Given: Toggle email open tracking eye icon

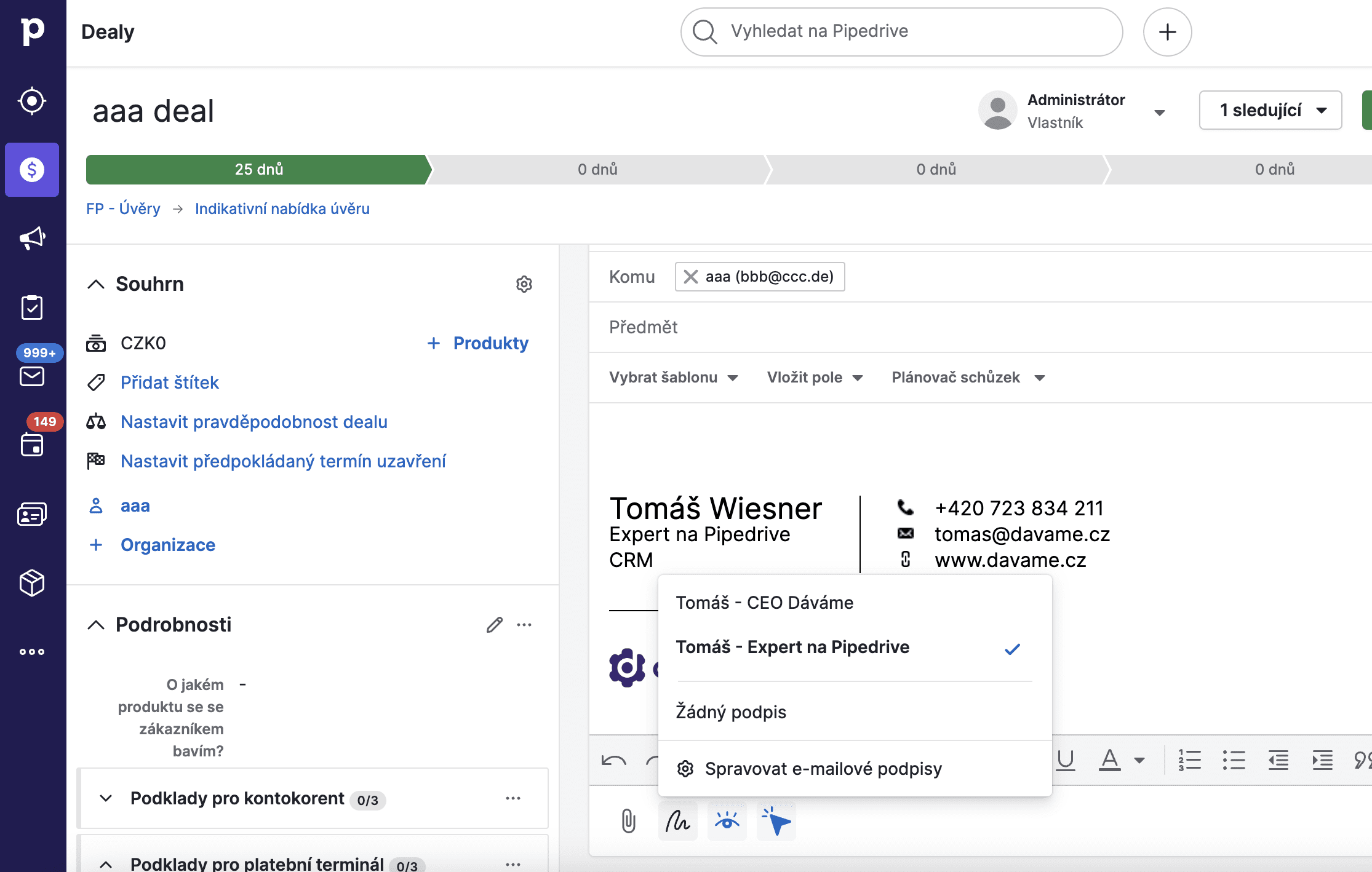Looking at the screenshot, I should [727, 821].
